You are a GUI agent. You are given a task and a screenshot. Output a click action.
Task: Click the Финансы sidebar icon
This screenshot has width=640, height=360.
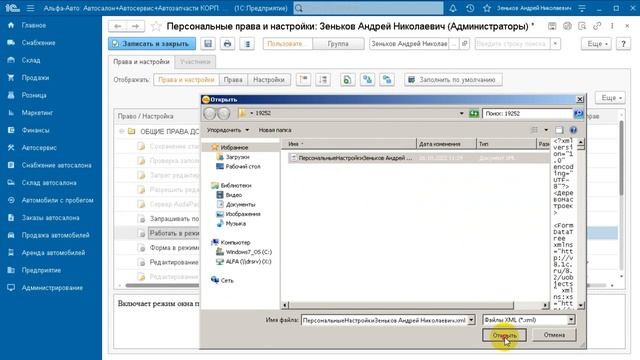pyautogui.click(x=11, y=130)
